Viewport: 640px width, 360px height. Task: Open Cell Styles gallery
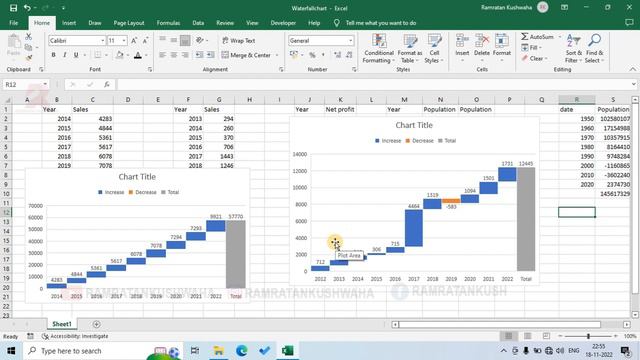coord(434,49)
